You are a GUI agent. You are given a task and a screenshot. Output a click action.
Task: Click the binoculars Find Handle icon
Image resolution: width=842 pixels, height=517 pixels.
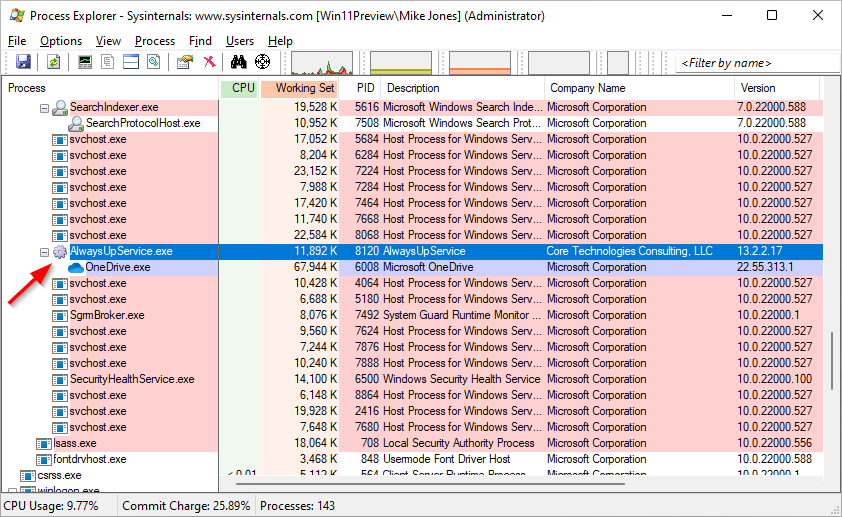point(238,62)
